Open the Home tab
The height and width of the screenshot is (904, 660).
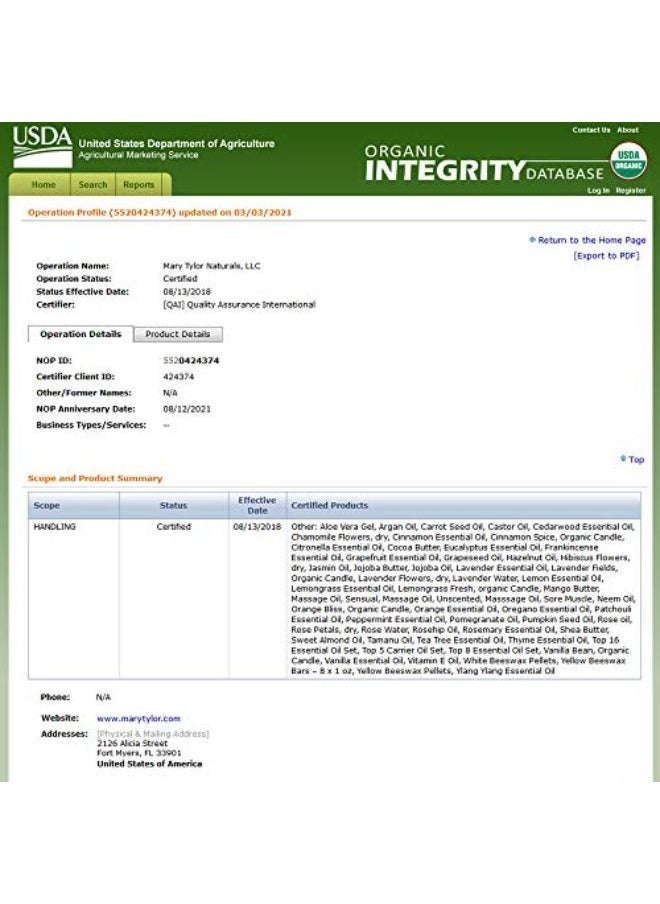(x=43, y=185)
